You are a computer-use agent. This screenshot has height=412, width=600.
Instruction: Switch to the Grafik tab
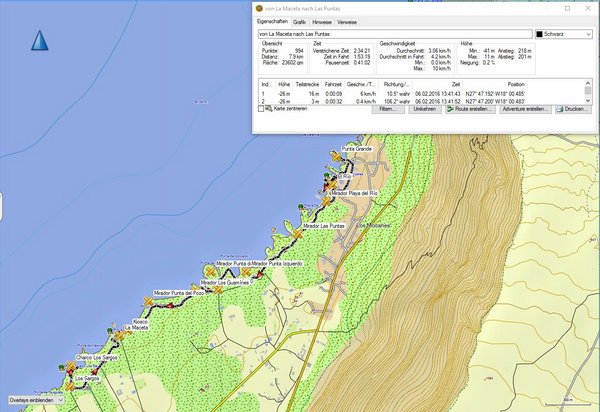(x=300, y=20)
